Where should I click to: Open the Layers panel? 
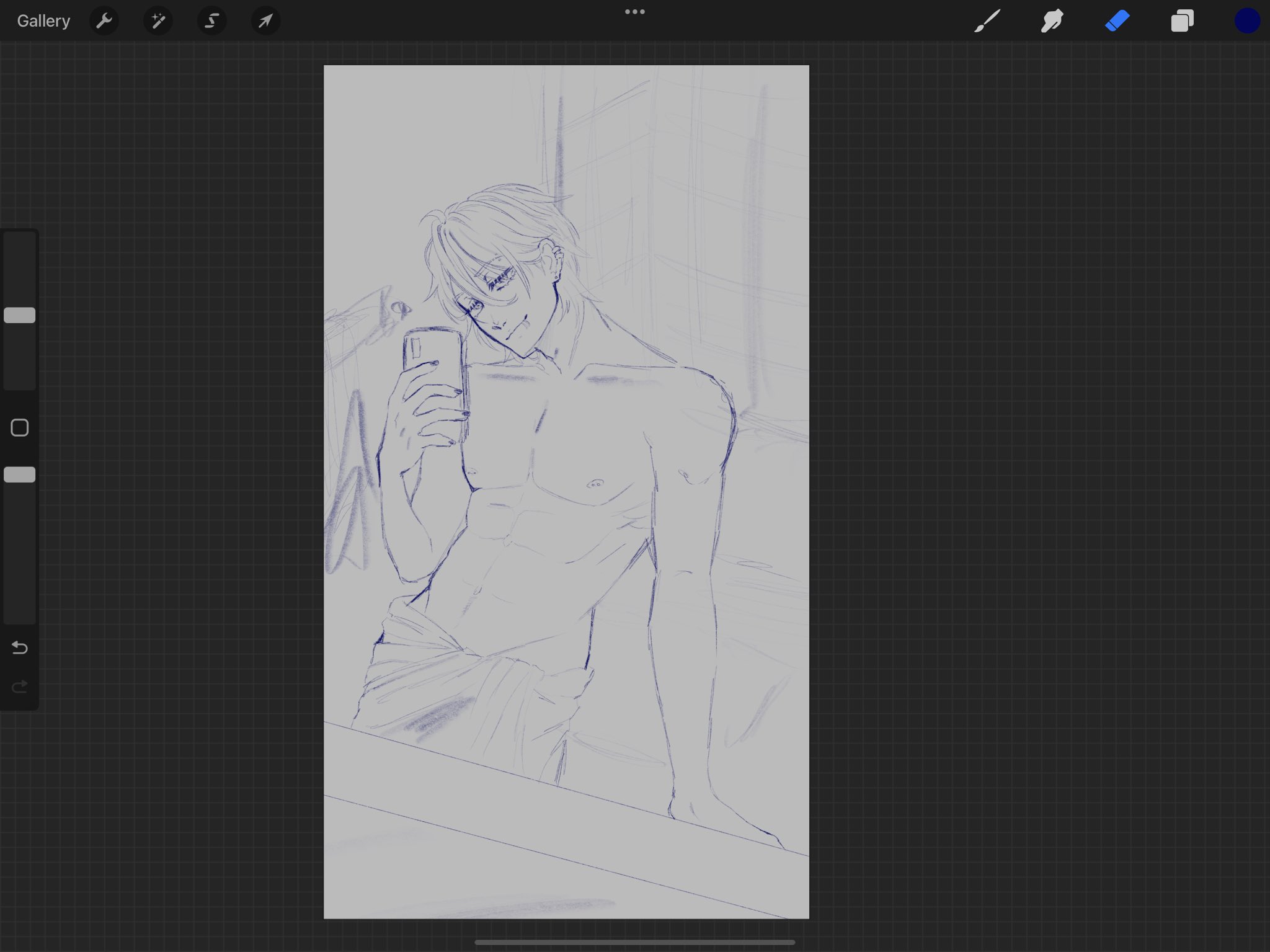point(1182,21)
